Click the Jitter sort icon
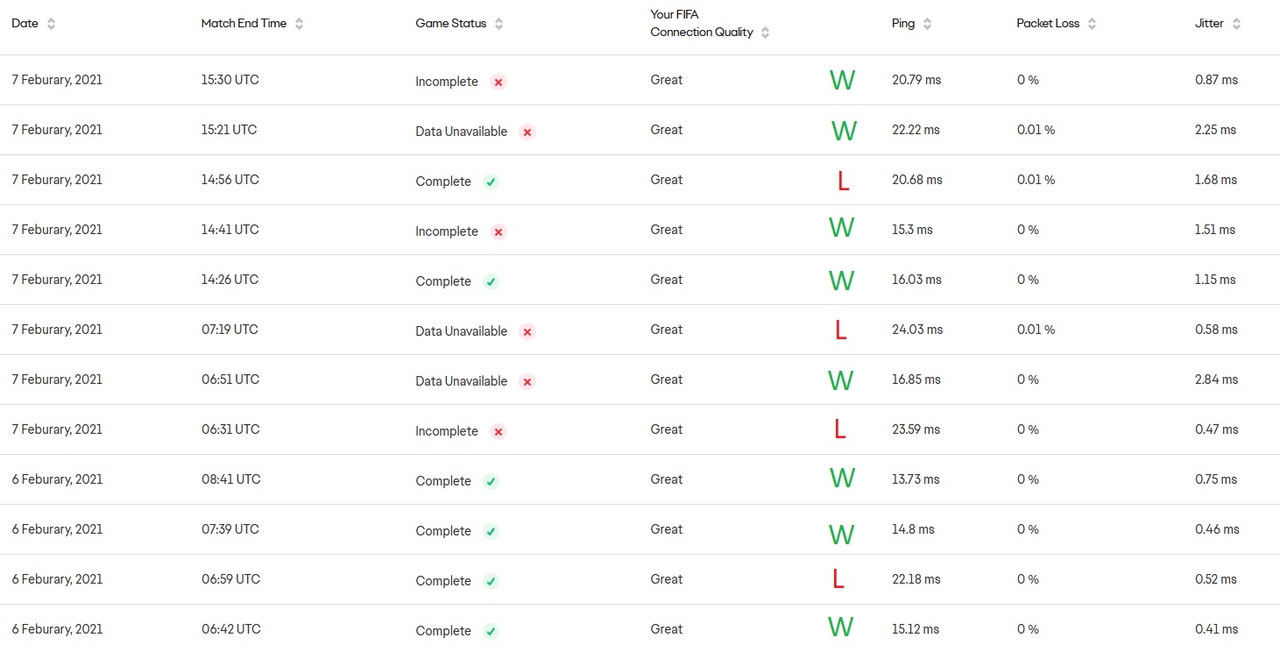The width and height of the screenshot is (1280, 653). coord(1236,24)
